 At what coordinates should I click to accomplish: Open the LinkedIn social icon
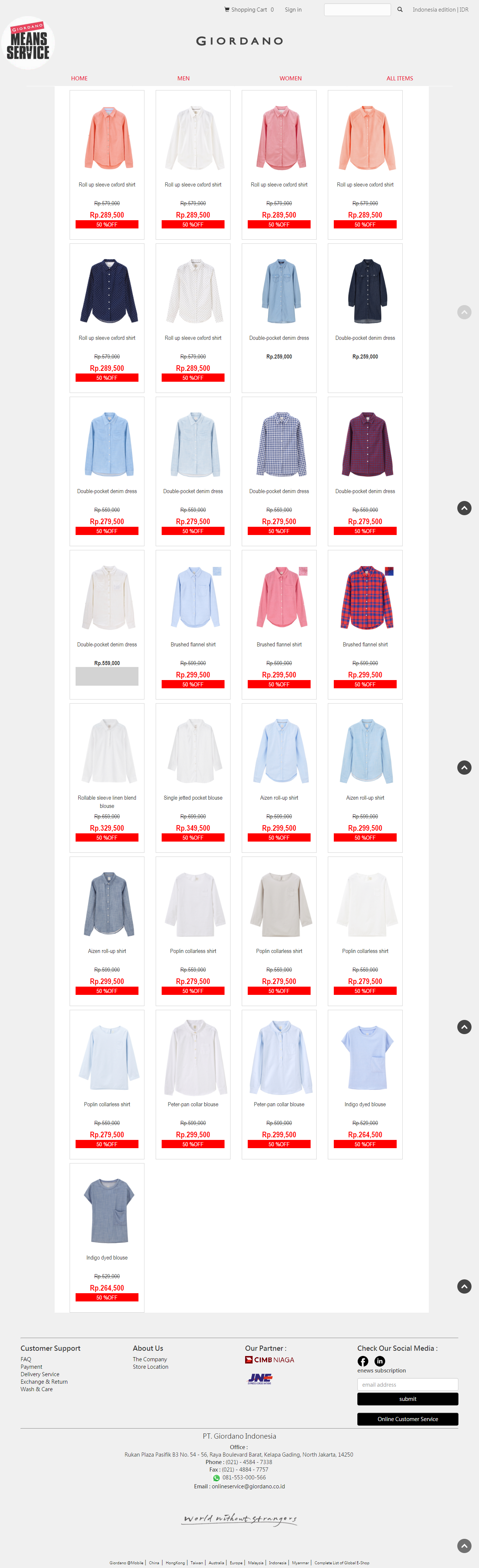(x=380, y=1361)
